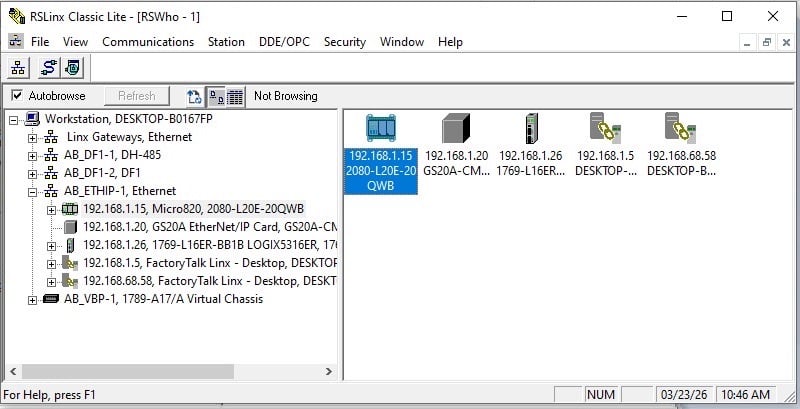This screenshot has width=800, height=409.
Task: Click the 10:46 AM time in status bar
Action: coord(745,395)
